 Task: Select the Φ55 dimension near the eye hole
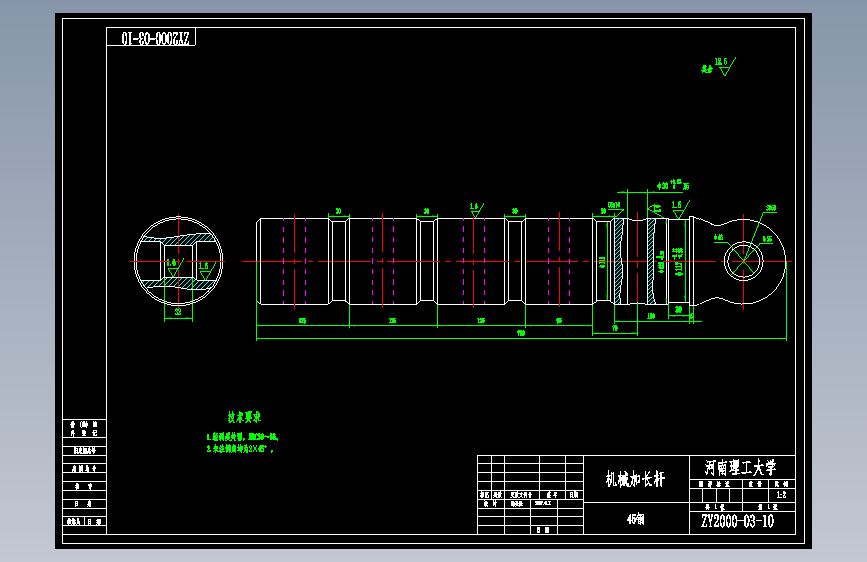click(x=767, y=239)
